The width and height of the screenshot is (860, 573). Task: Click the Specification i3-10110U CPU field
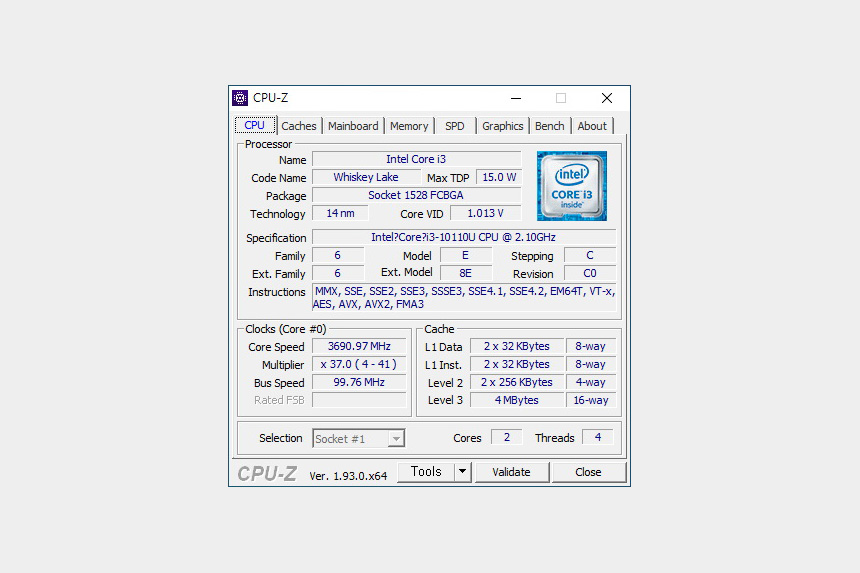pyautogui.click(x=464, y=237)
